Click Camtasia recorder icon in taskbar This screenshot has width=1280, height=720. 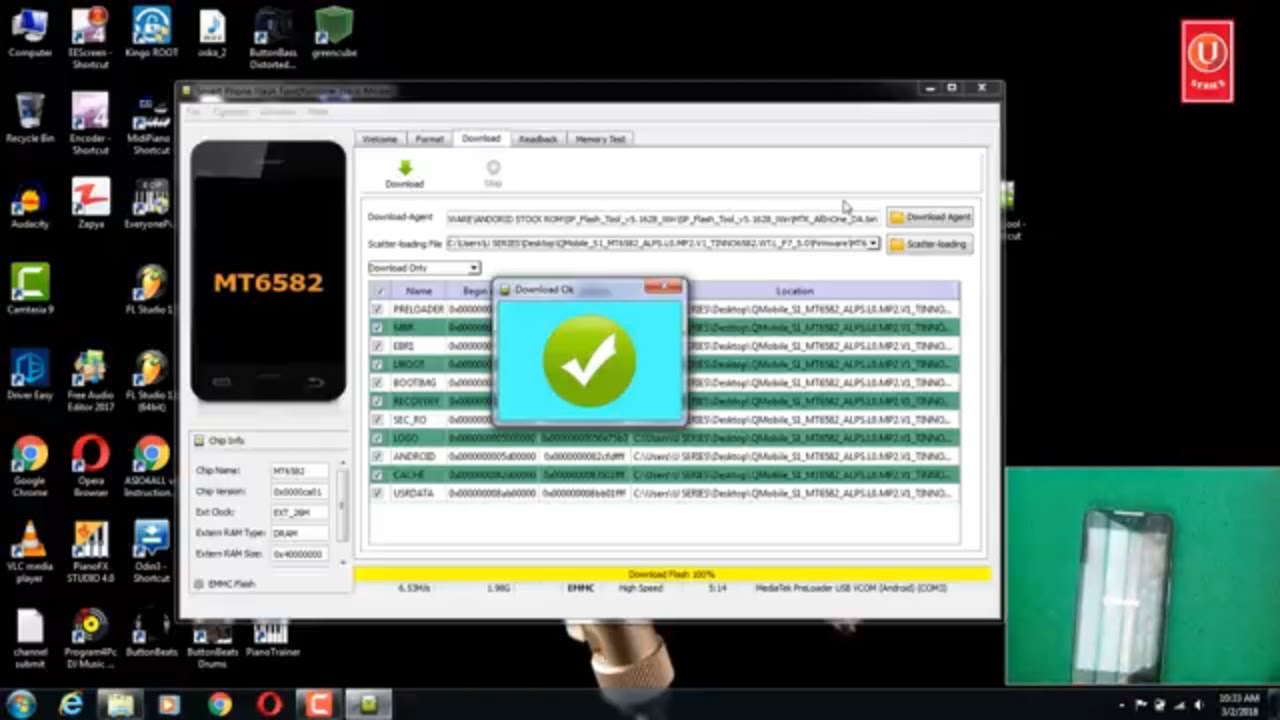point(318,705)
